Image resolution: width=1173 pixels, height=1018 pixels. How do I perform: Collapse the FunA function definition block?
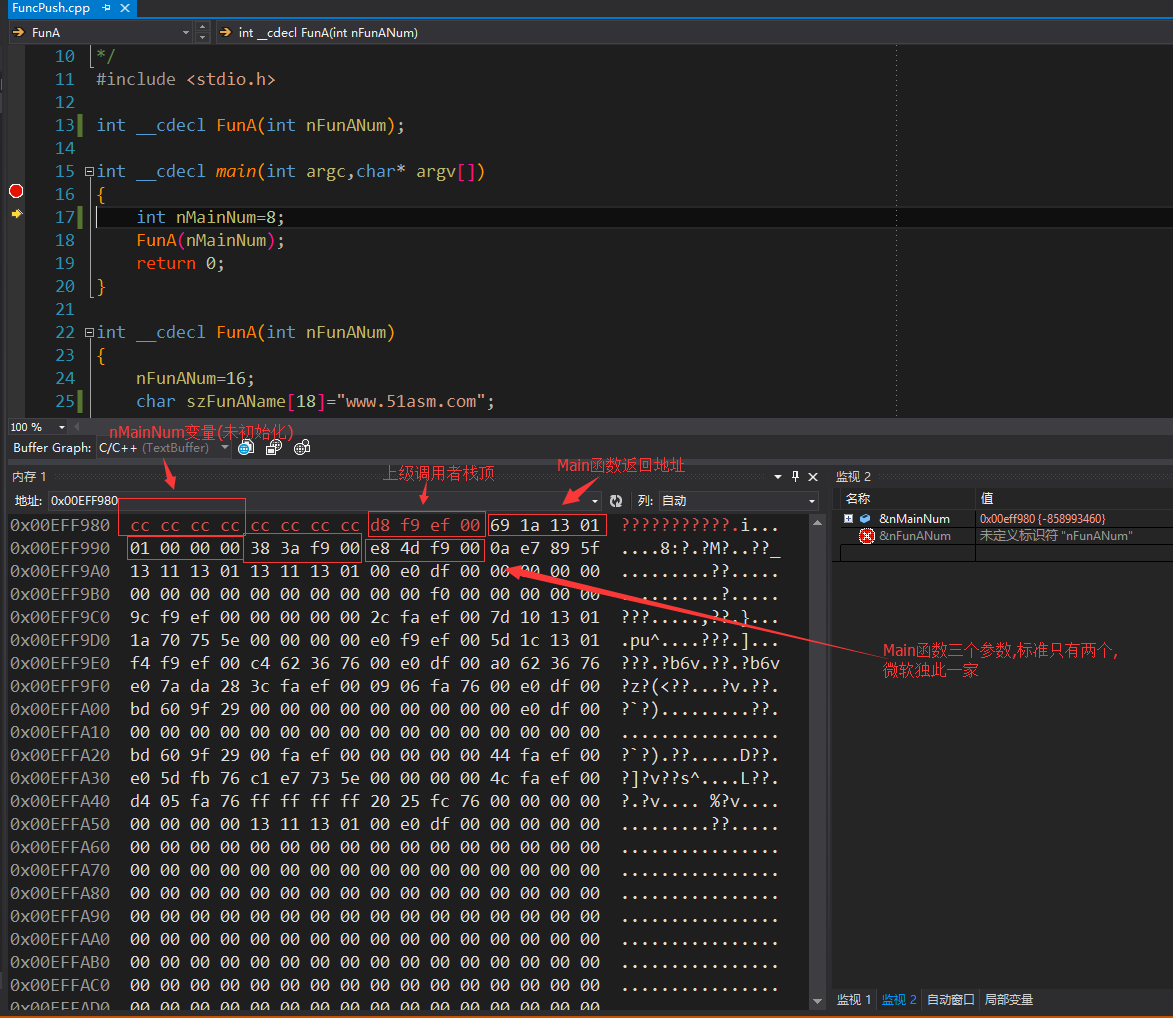click(x=89, y=332)
